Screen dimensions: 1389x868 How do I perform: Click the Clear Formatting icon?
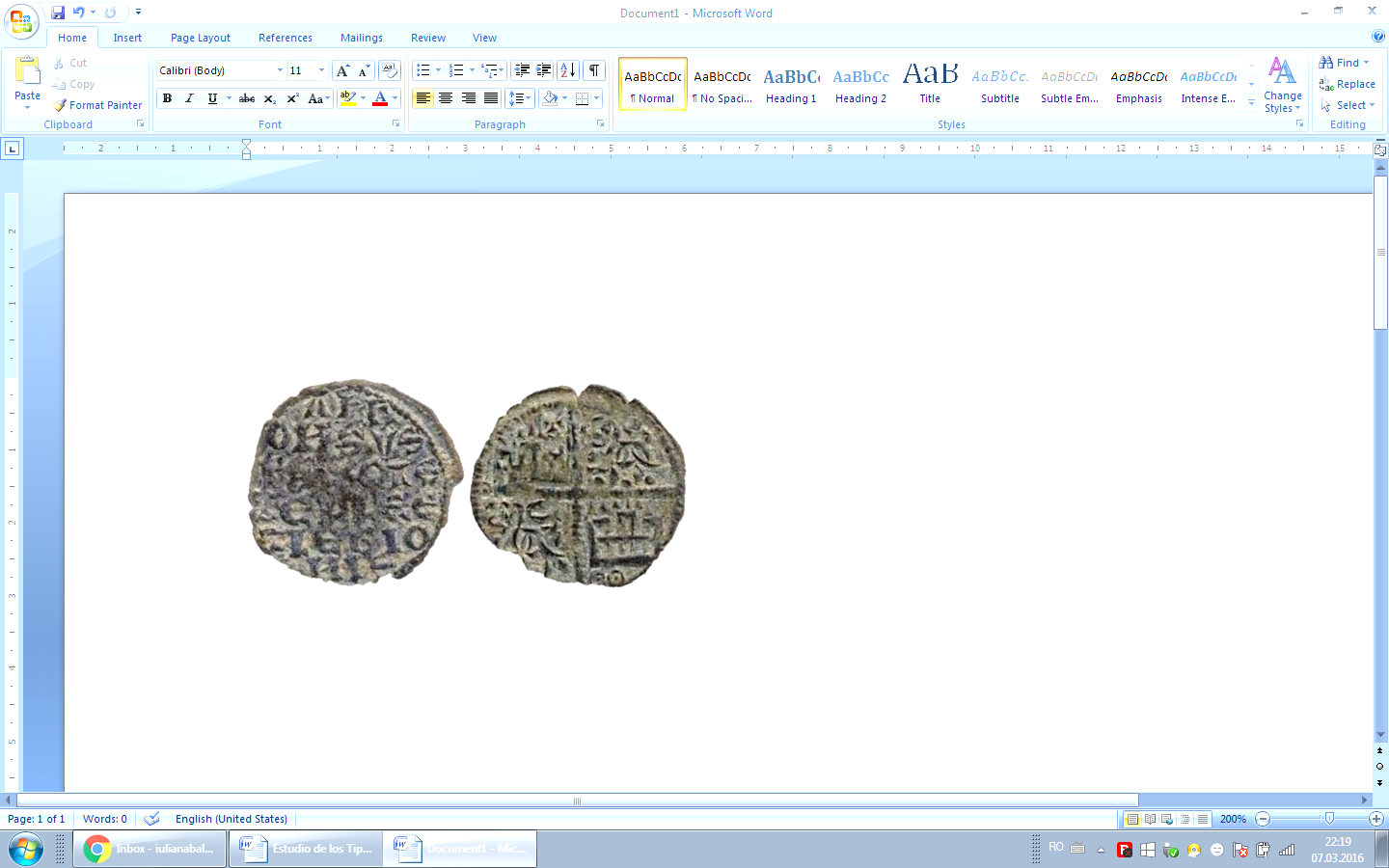(389, 70)
